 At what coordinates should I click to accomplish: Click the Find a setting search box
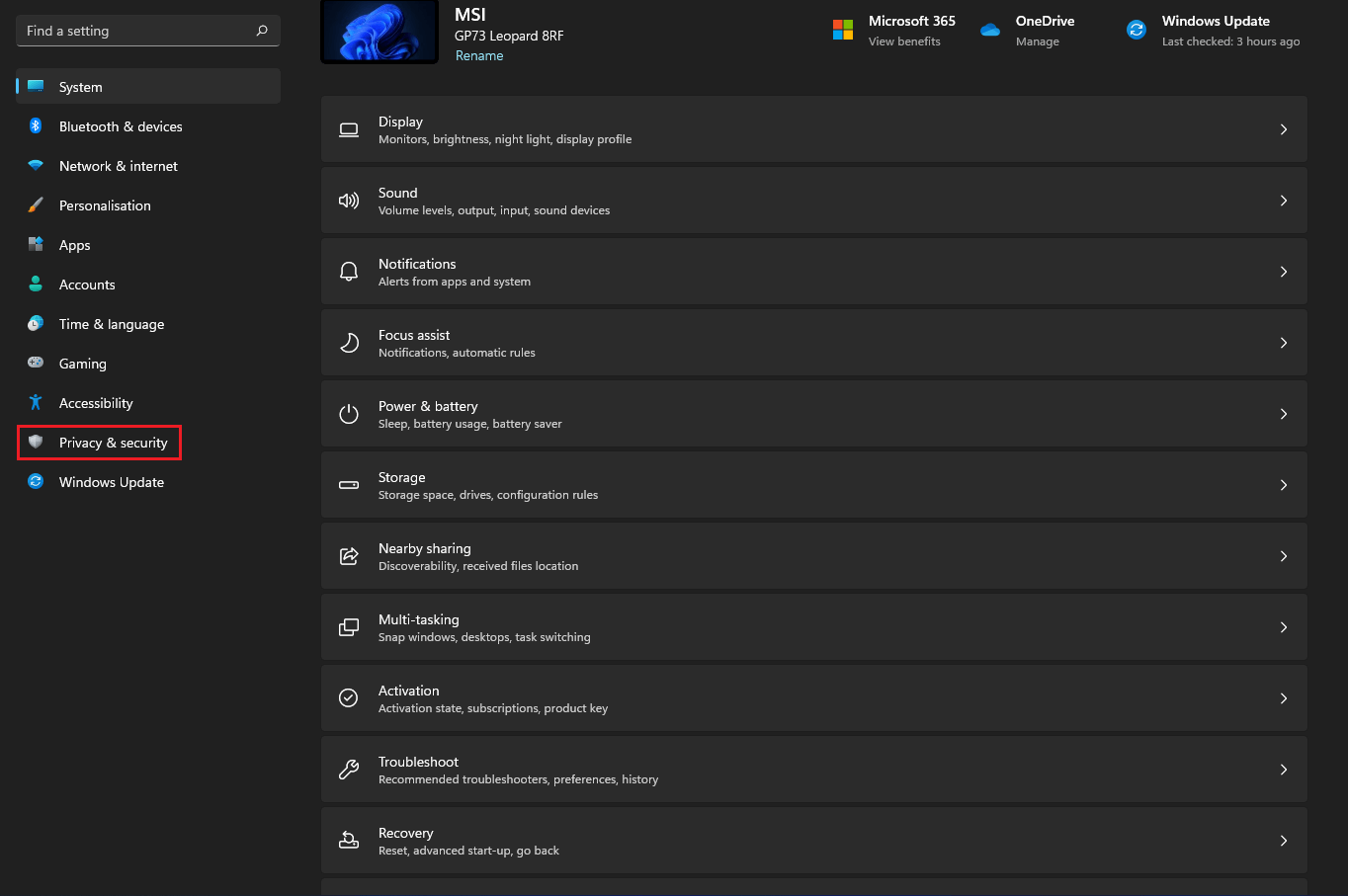pos(138,31)
